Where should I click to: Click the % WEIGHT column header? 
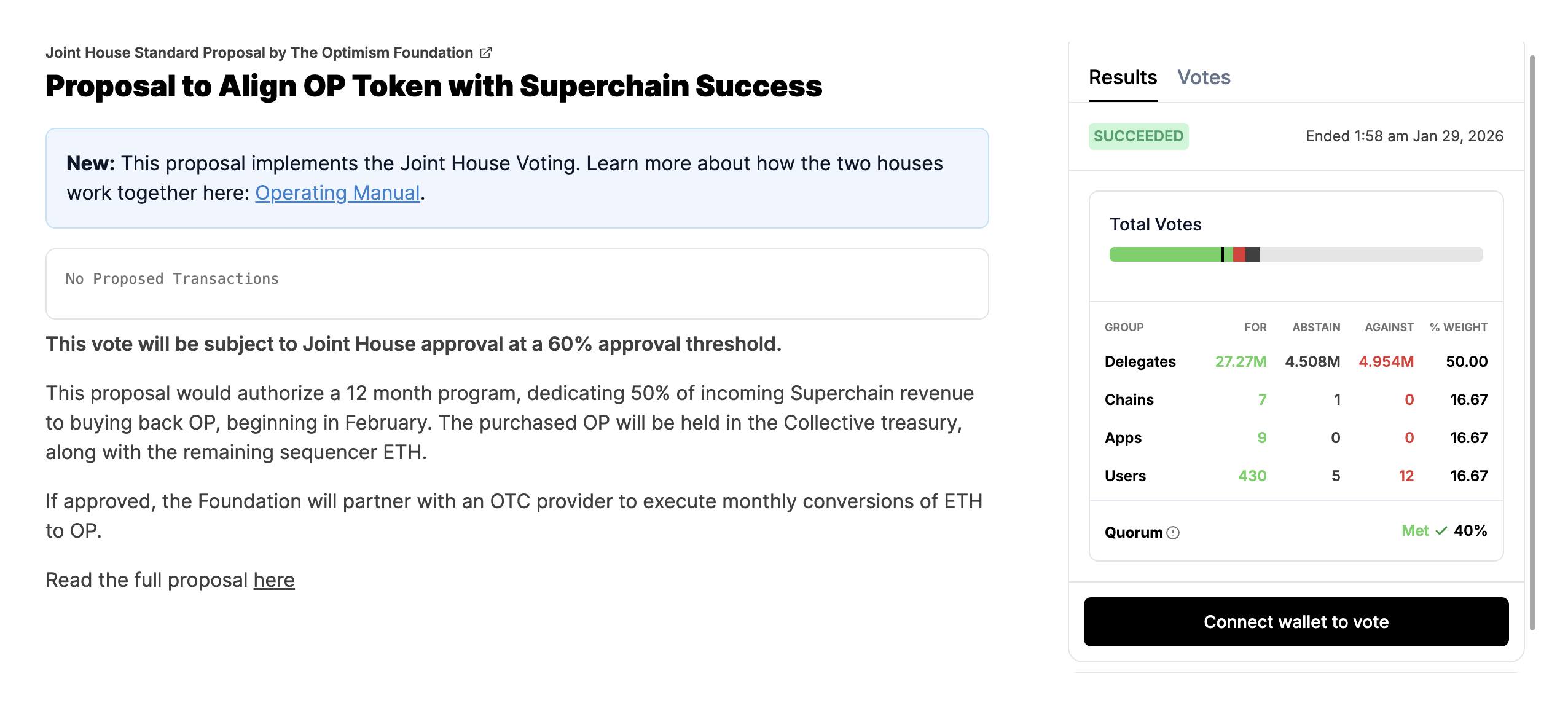click(1458, 328)
